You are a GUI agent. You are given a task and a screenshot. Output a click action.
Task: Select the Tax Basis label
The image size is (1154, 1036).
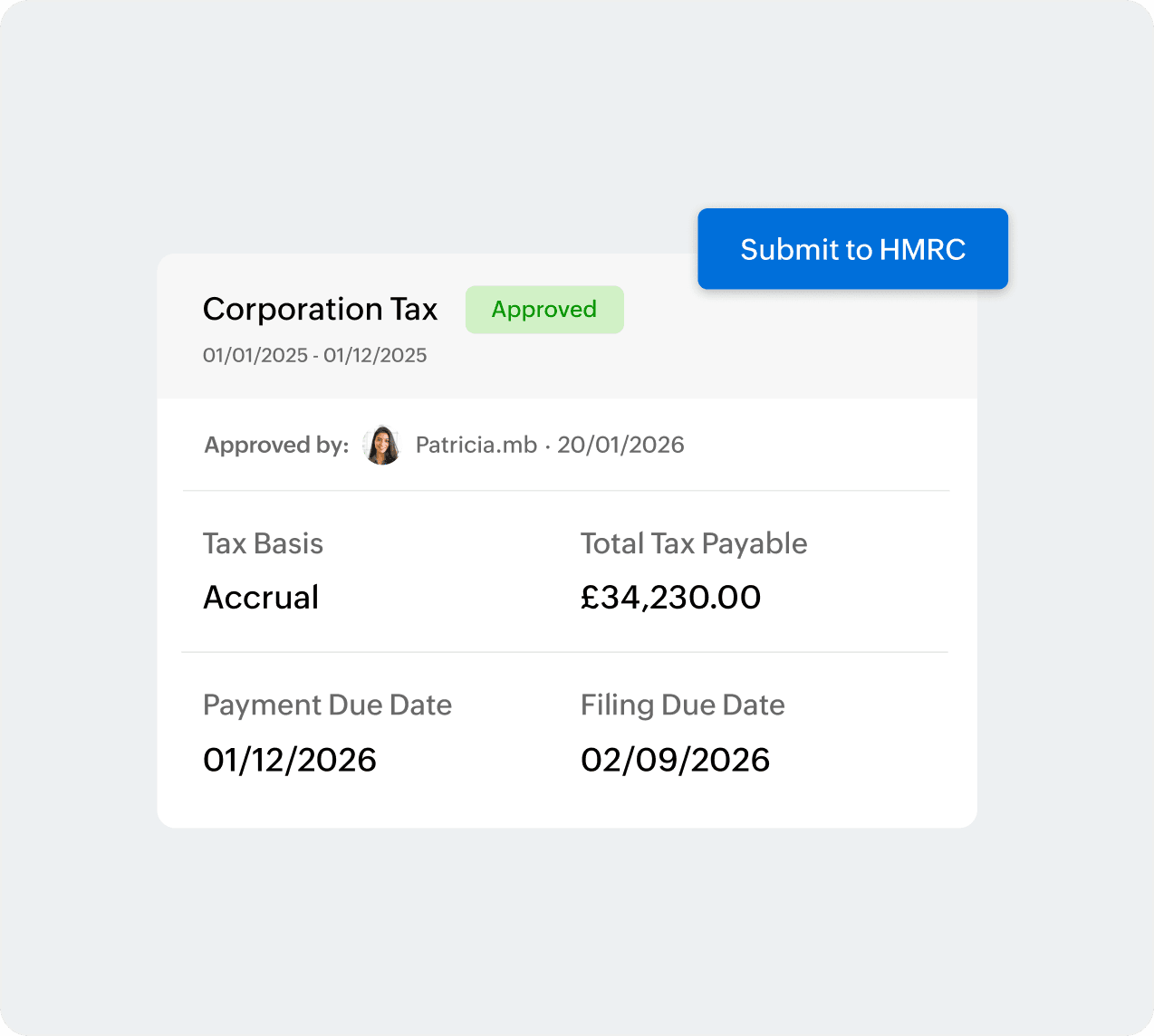(x=263, y=543)
